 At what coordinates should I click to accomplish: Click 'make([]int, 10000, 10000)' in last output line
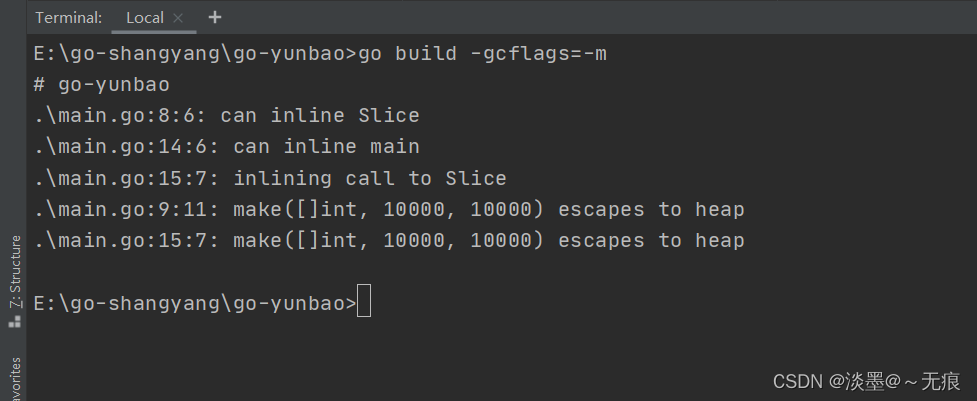click(389, 241)
